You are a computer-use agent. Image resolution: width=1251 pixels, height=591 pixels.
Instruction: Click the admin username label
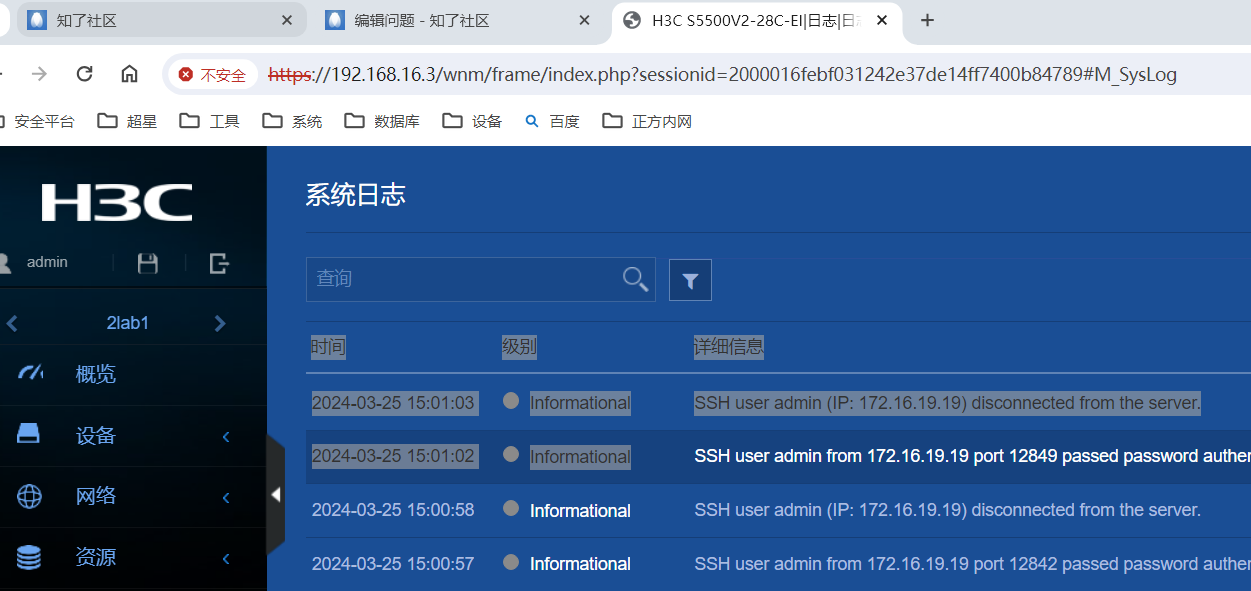pos(47,262)
